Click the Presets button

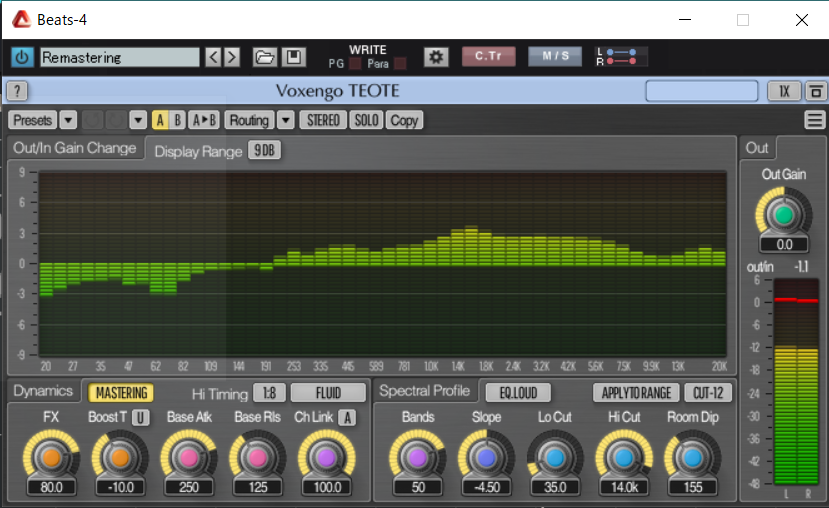32,121
